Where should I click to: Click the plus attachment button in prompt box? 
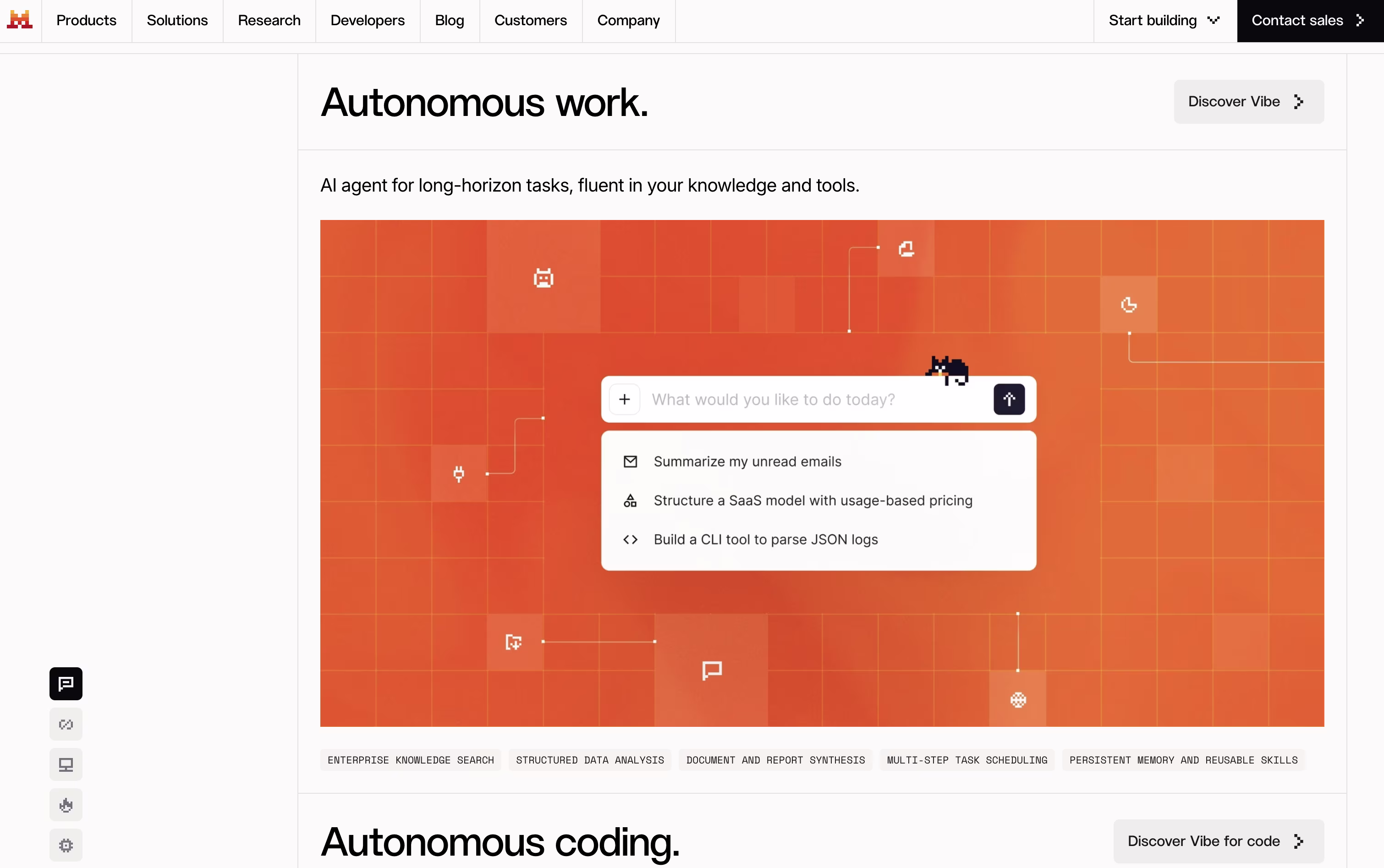pos(625,399)
